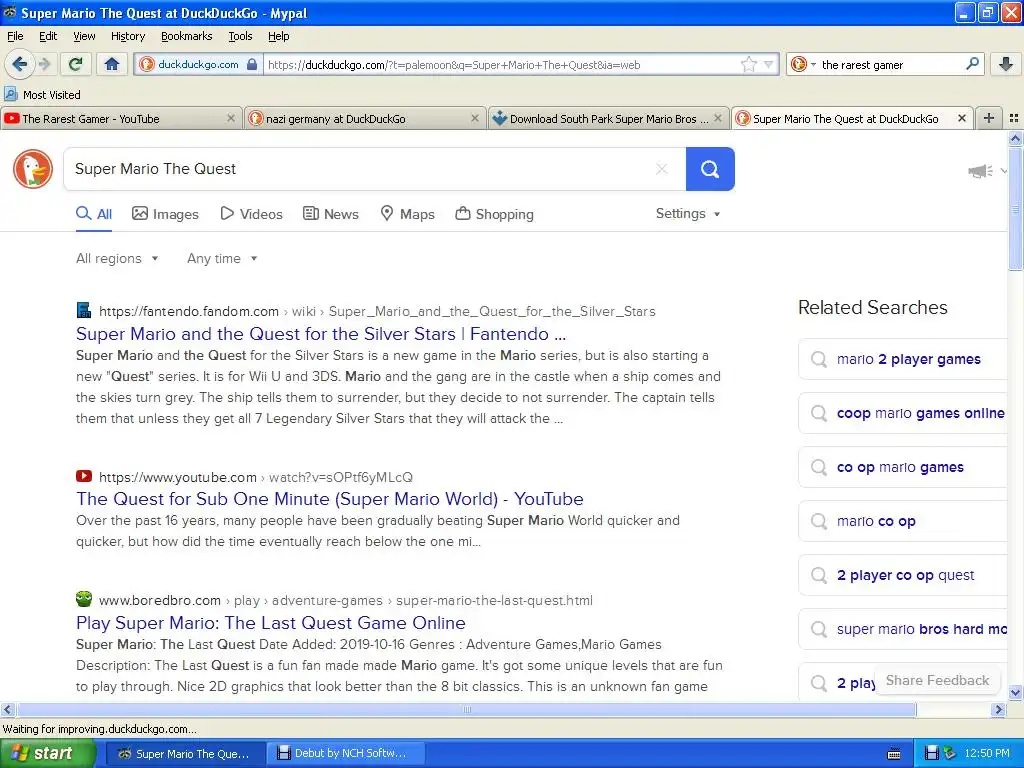The height and width of the screenshot is (768, 1024).
Task: Close the nazi germany DuckDuckGo tab
Action: coord(475,118)
